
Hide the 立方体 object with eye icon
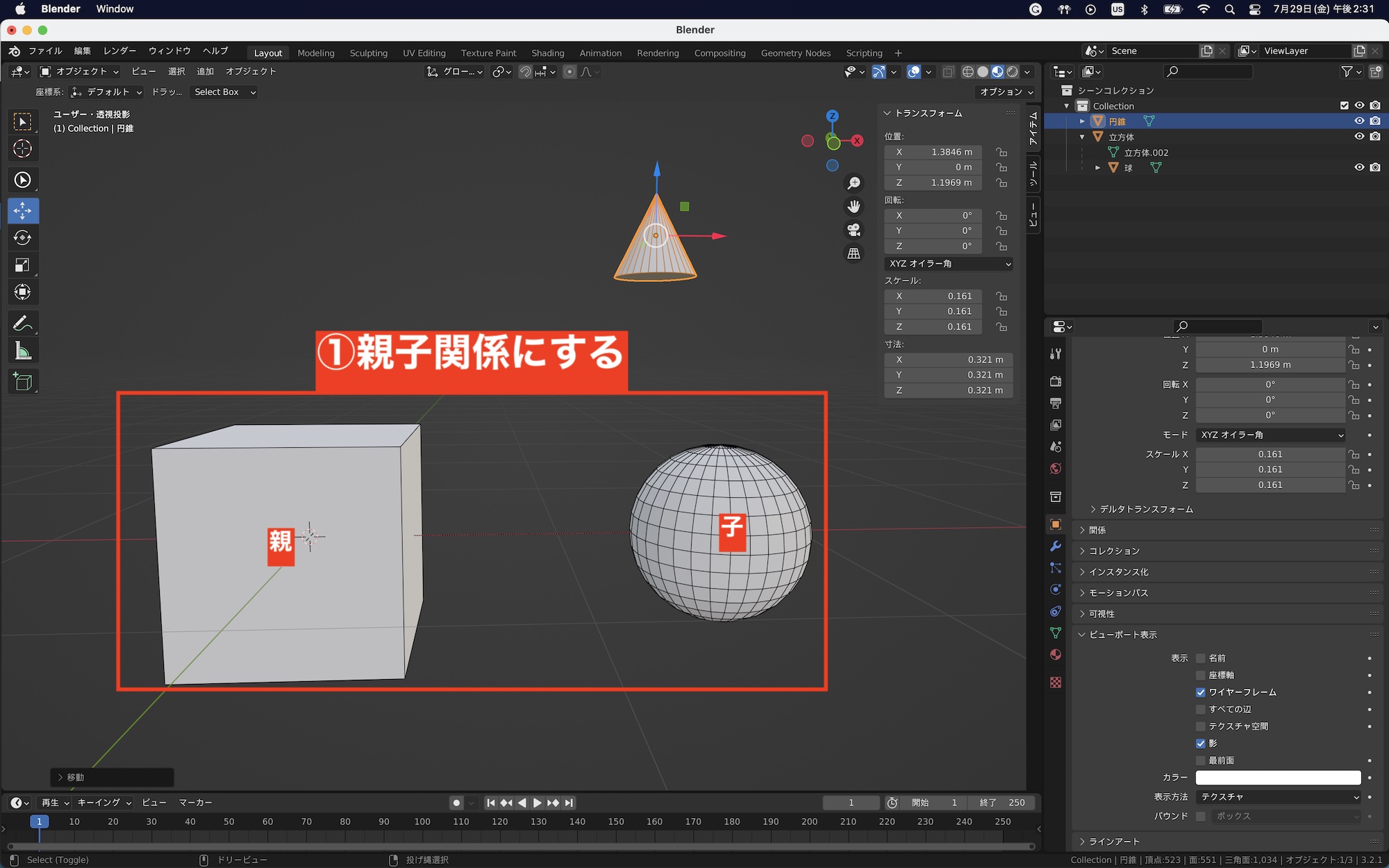click(1359, 137)
